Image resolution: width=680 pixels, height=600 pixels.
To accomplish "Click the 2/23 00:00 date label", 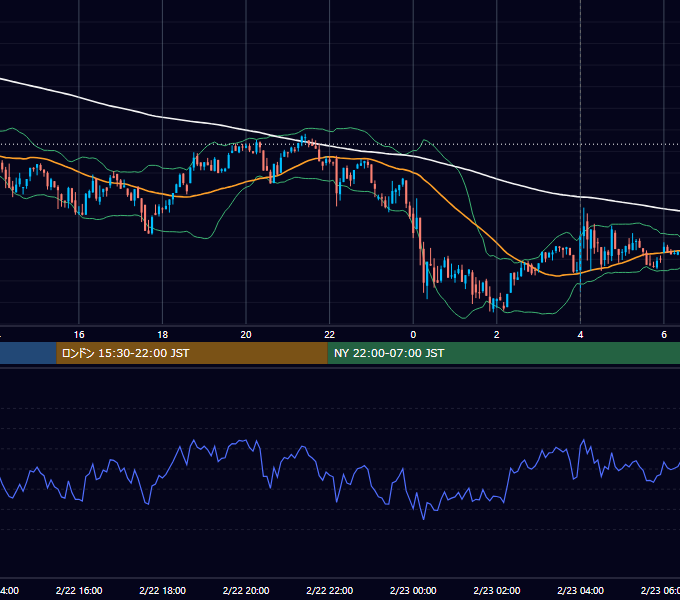I will (413, 590).
